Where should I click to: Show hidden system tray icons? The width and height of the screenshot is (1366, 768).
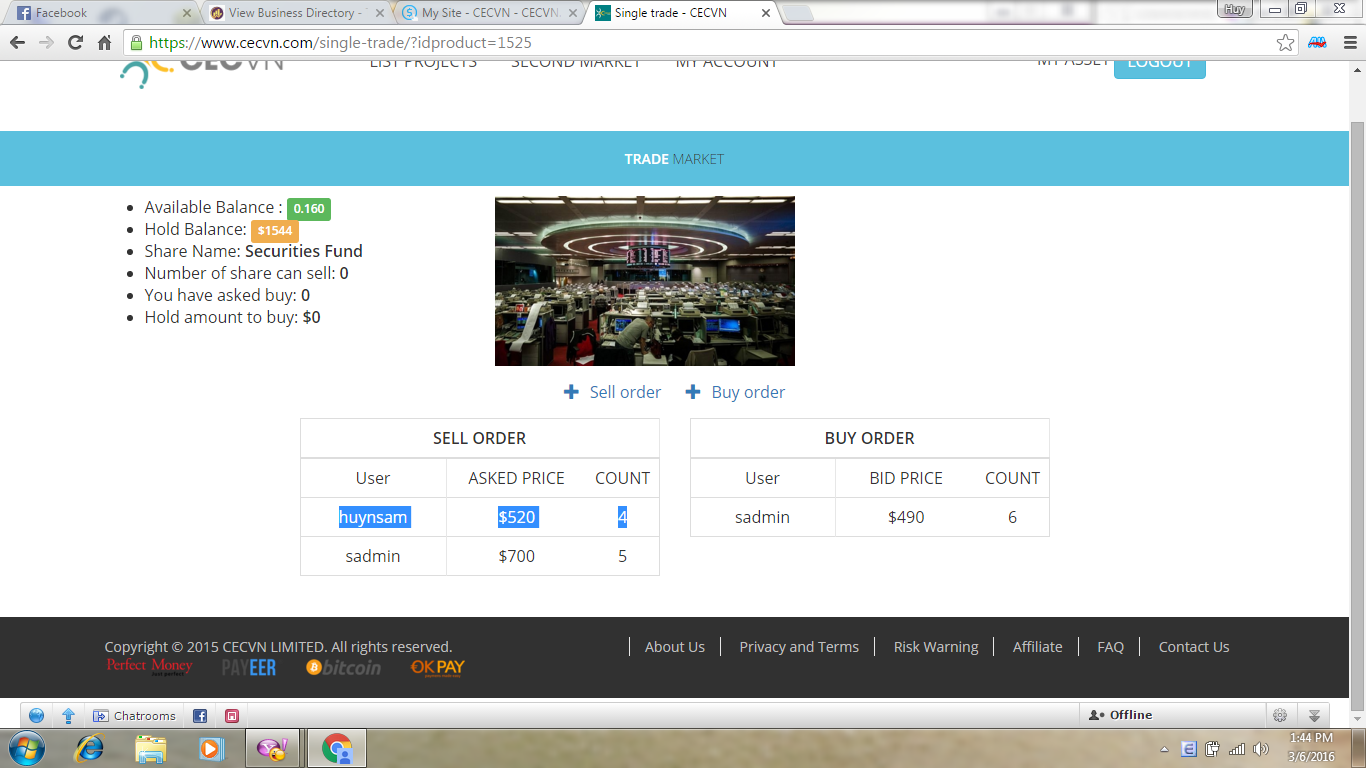[x=1164, y=749]
